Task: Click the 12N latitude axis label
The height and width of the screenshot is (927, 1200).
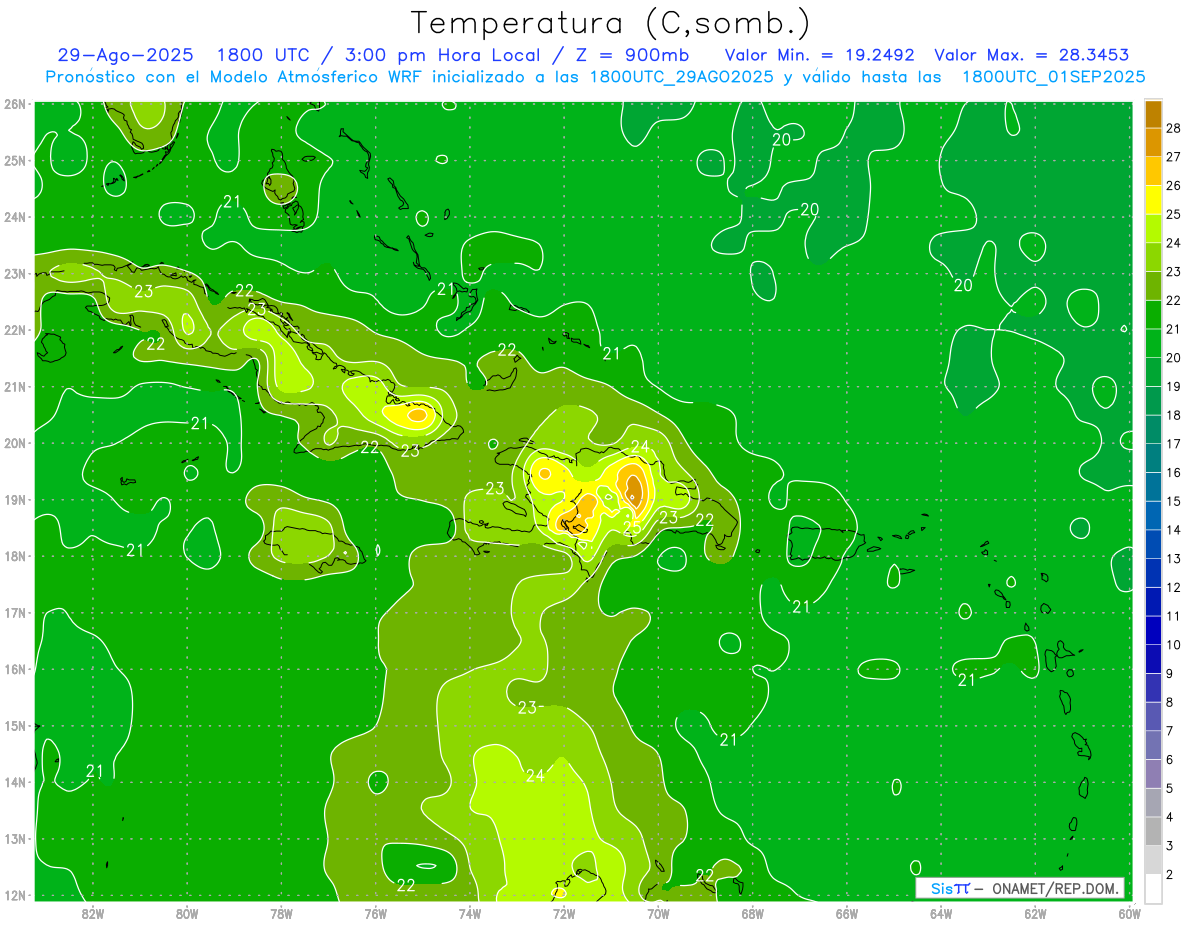Action: pyautogui.click(x=15, y=895)
